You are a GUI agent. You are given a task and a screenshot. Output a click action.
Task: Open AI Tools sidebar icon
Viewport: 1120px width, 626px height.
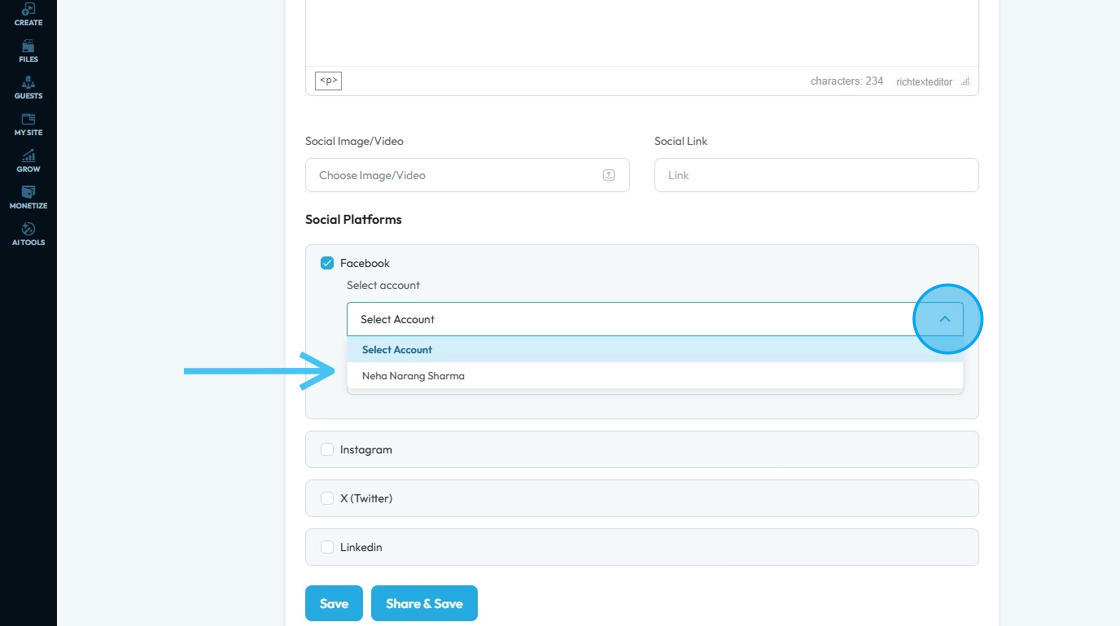pos(28,234)
